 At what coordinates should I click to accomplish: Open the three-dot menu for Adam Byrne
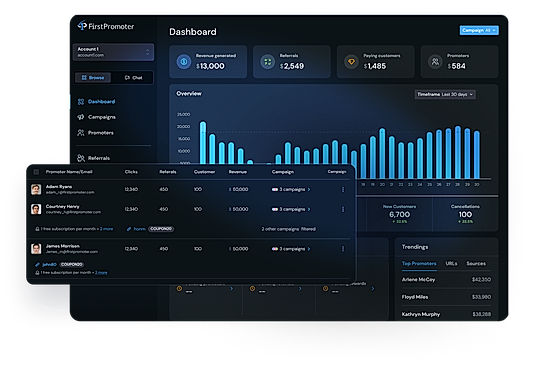tap(343, 189)
